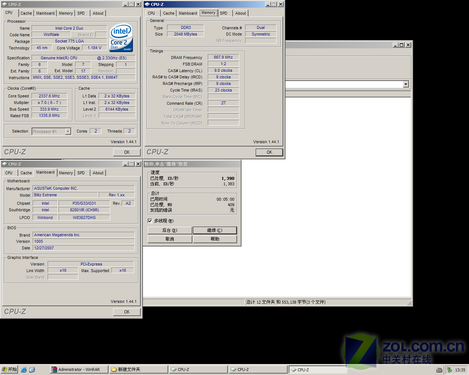Click the 帮助 button in the WinRAR dialog

(x=215, y=239)
